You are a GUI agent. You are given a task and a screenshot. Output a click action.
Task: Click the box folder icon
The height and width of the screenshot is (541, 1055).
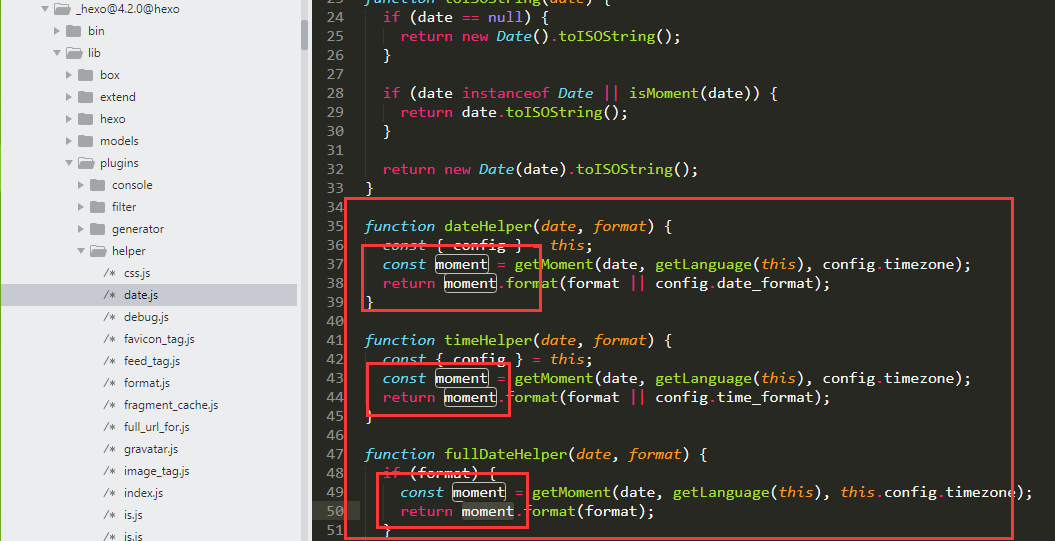pos(85,75)
